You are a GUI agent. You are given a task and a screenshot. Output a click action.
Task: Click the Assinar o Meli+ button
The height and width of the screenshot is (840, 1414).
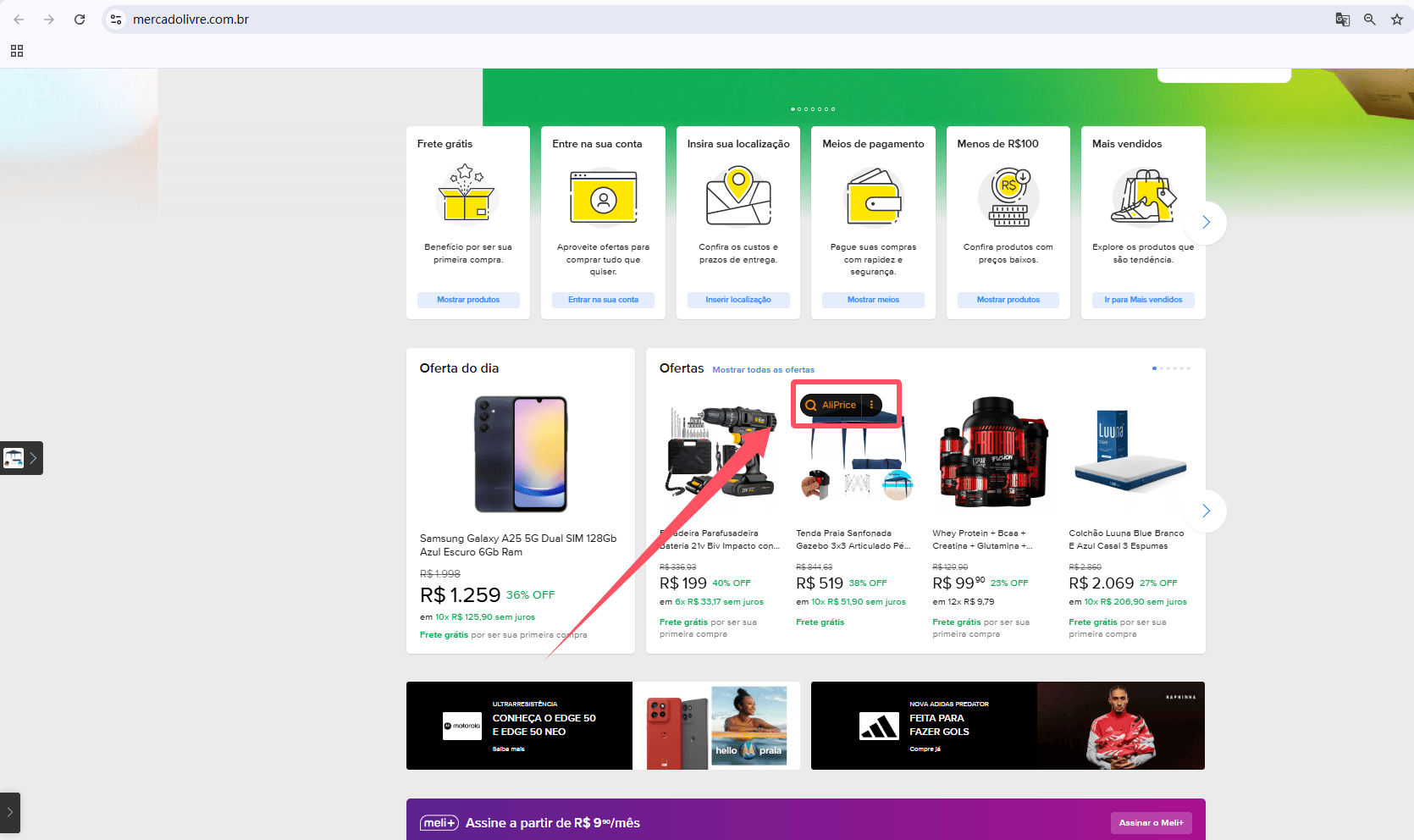1151,823
